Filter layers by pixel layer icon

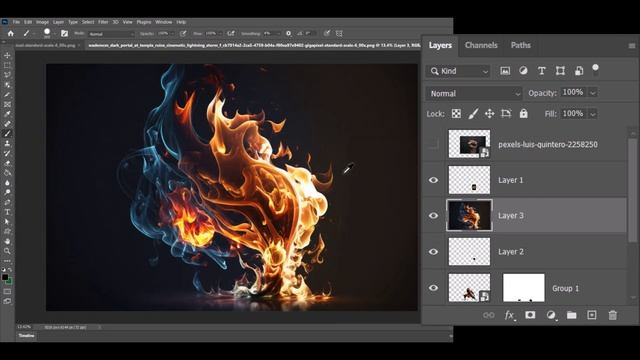(505, 71)
